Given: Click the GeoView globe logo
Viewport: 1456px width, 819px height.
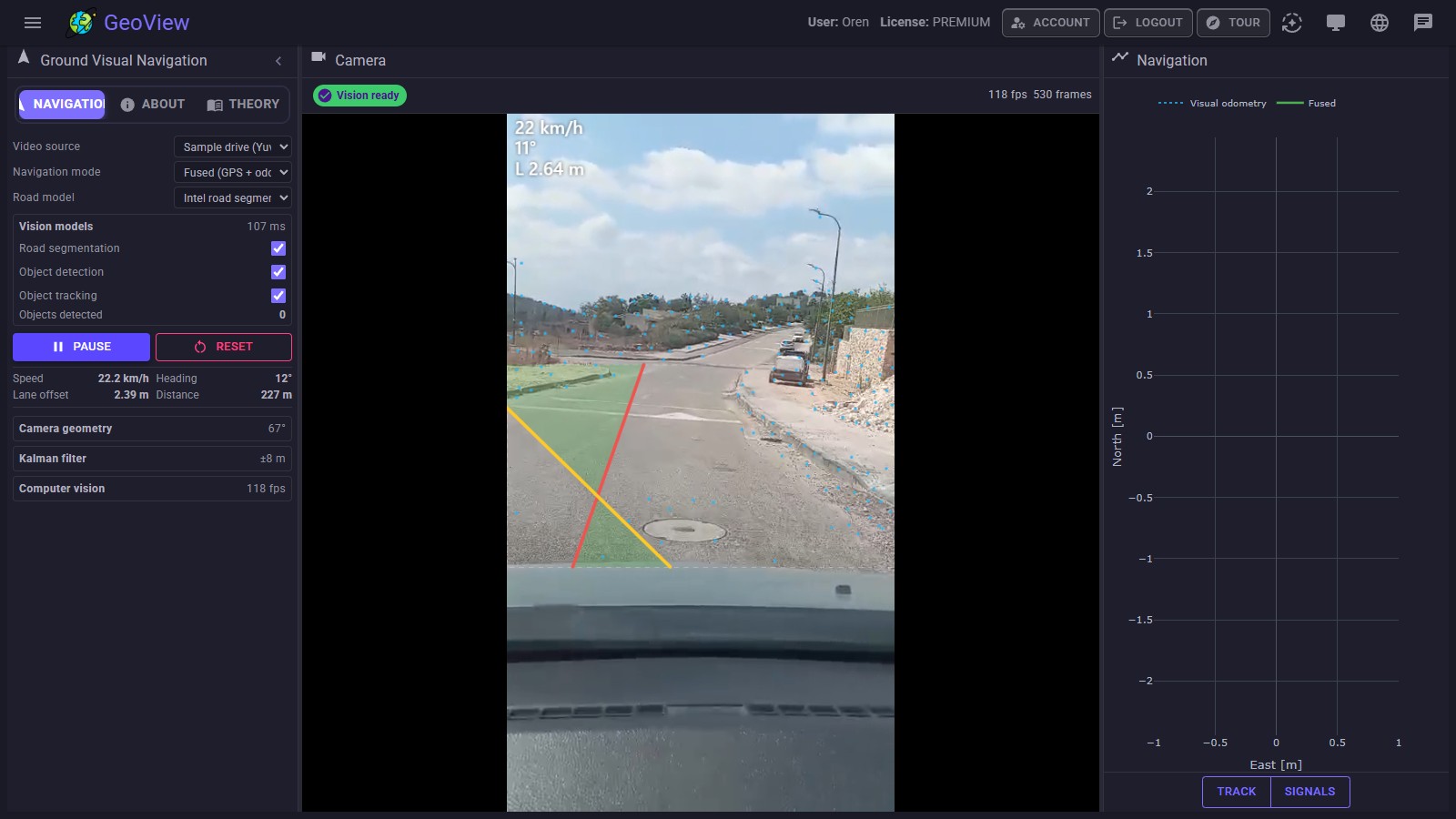Looking at the screenshot, I should pyautogui.click(x=82, y=23).
